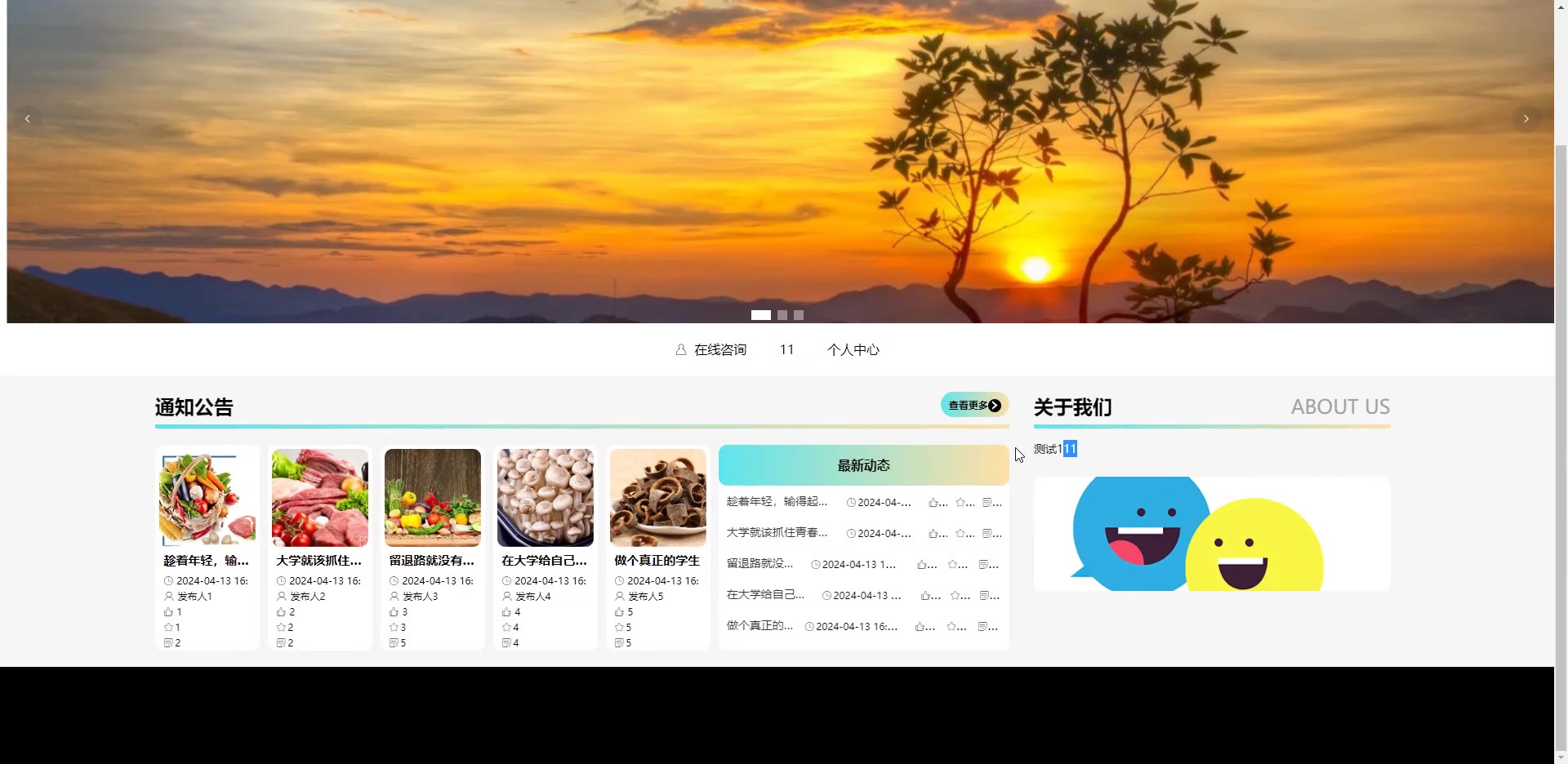Click star icon in 做个真正的 list row
The width and height of the screenshot is (1568, 764).
coord(951,627)
